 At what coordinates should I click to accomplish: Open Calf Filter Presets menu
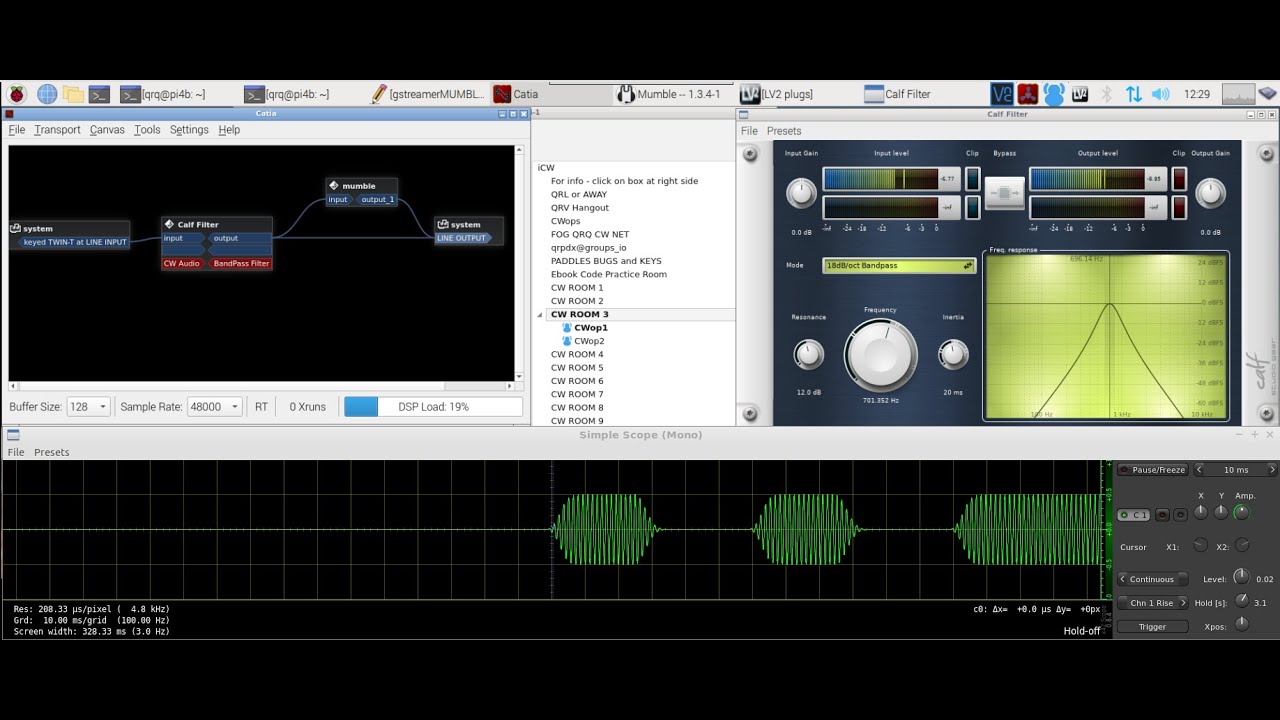tap(784, 131)
